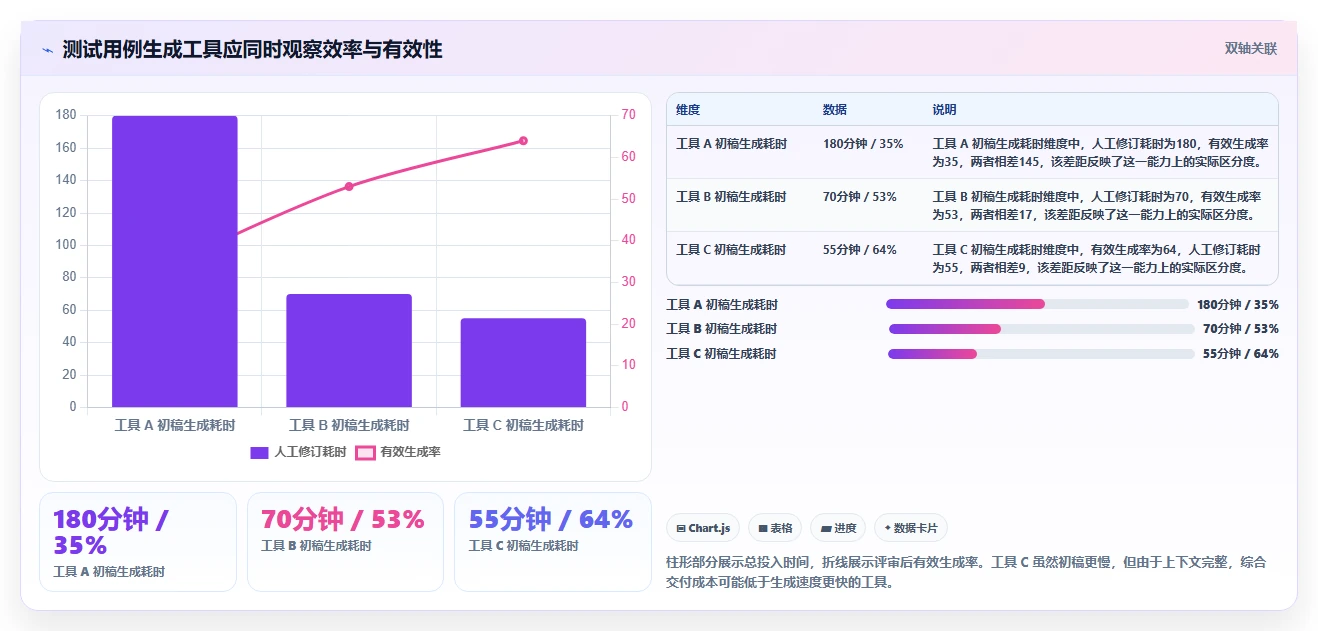Screen dimensions: 1318x631
Task: Click the line point above the 工具 B bar
Action: point(349,186)
